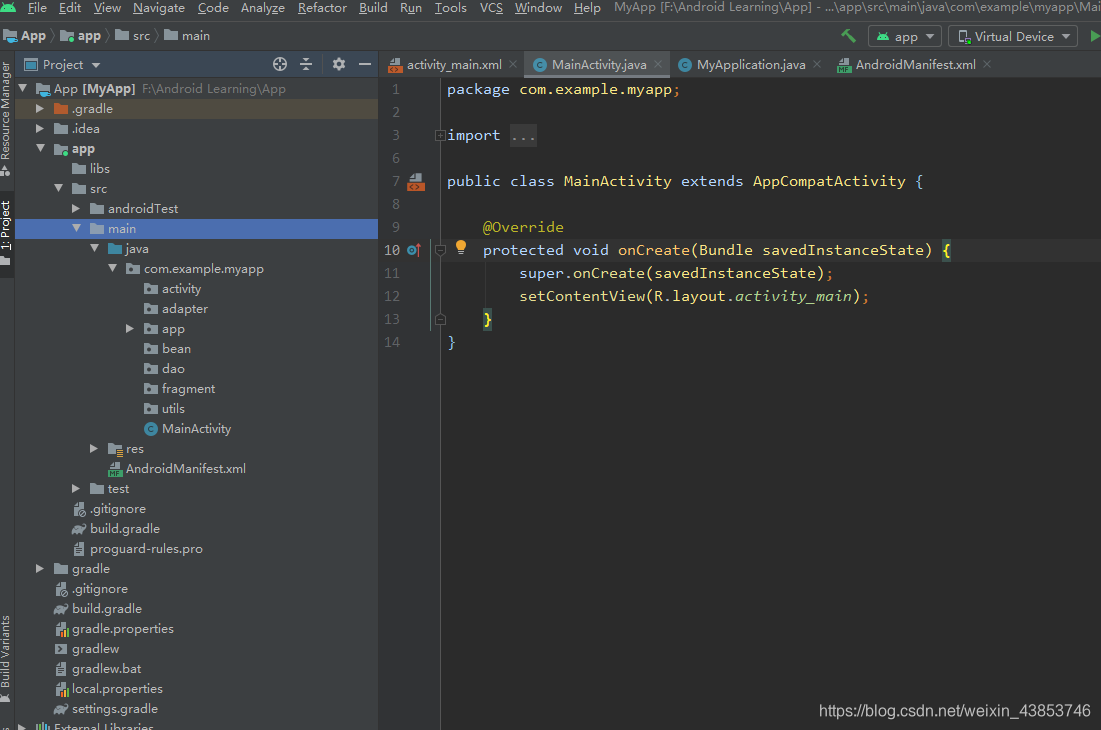This screenshot has height=730, width=1101.
Task: Collapse the app module folder
Action: pyautogui.click(x=40, y=149)
